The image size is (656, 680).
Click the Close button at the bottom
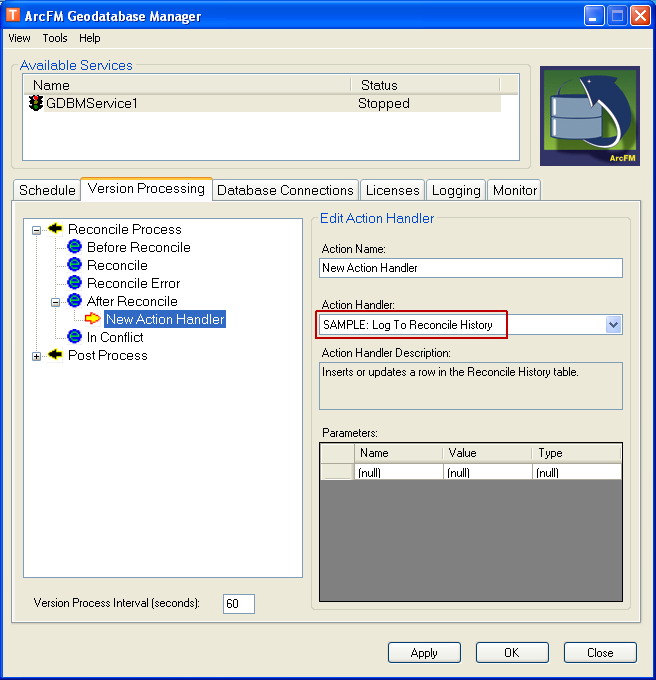[600, 653]
